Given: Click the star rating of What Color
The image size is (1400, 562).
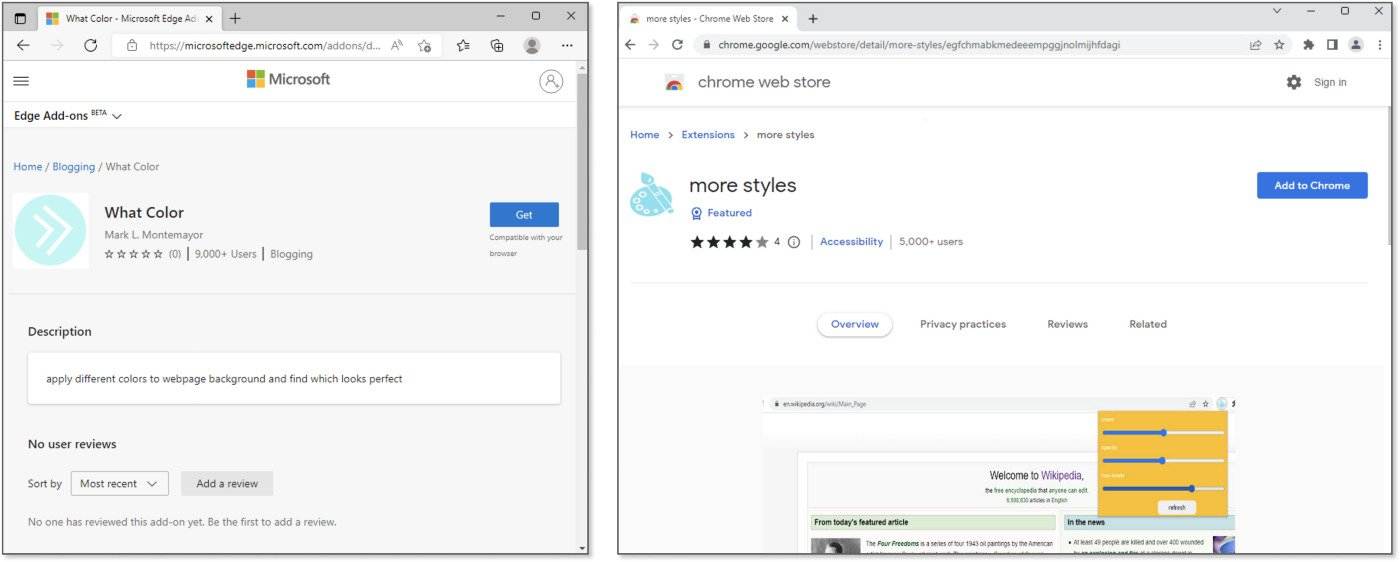Looking at the screenshot, I should point(134,254).
